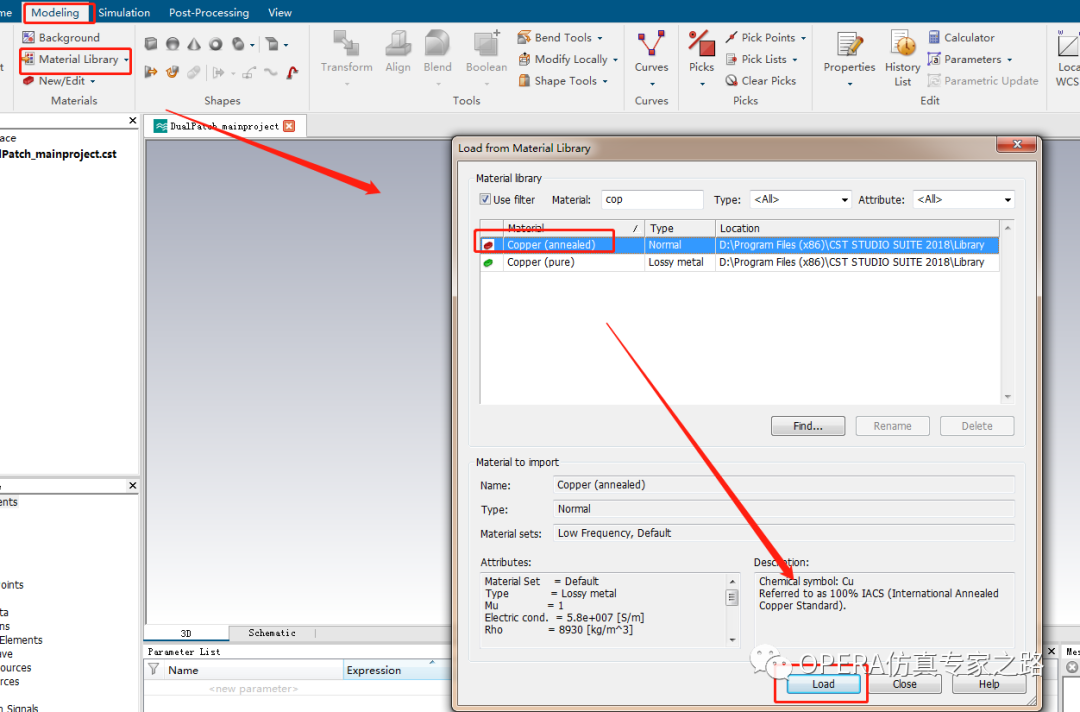Click the Align tool

[x=397, y=52]
